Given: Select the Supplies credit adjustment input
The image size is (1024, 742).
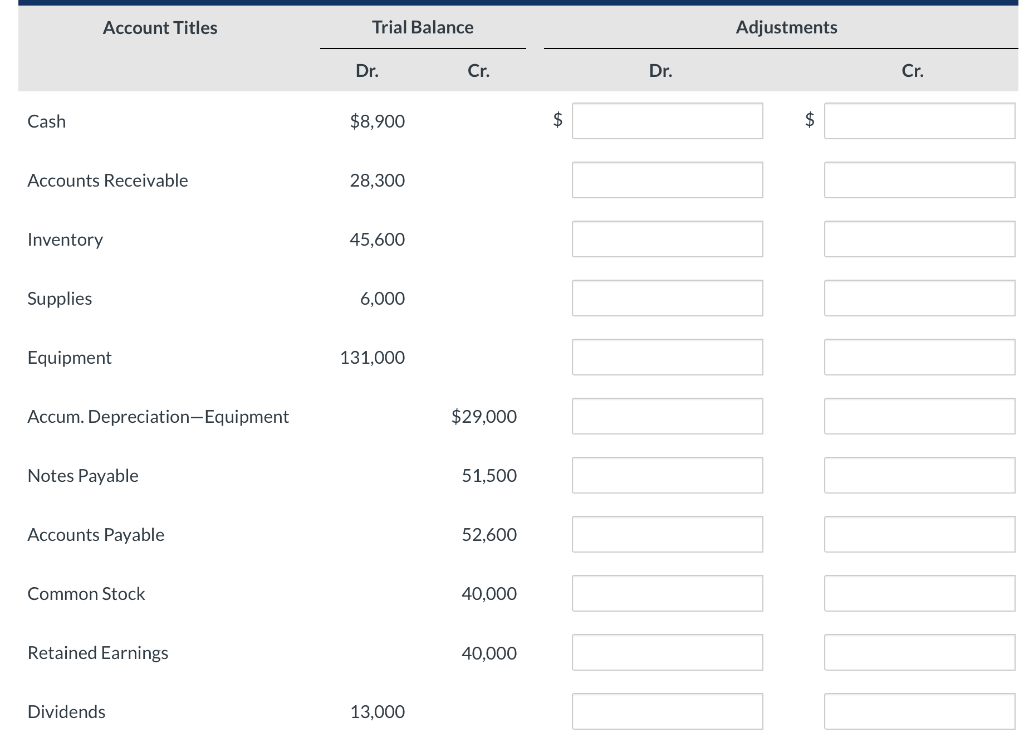Looking at the screenshot, I should point(919,297).
